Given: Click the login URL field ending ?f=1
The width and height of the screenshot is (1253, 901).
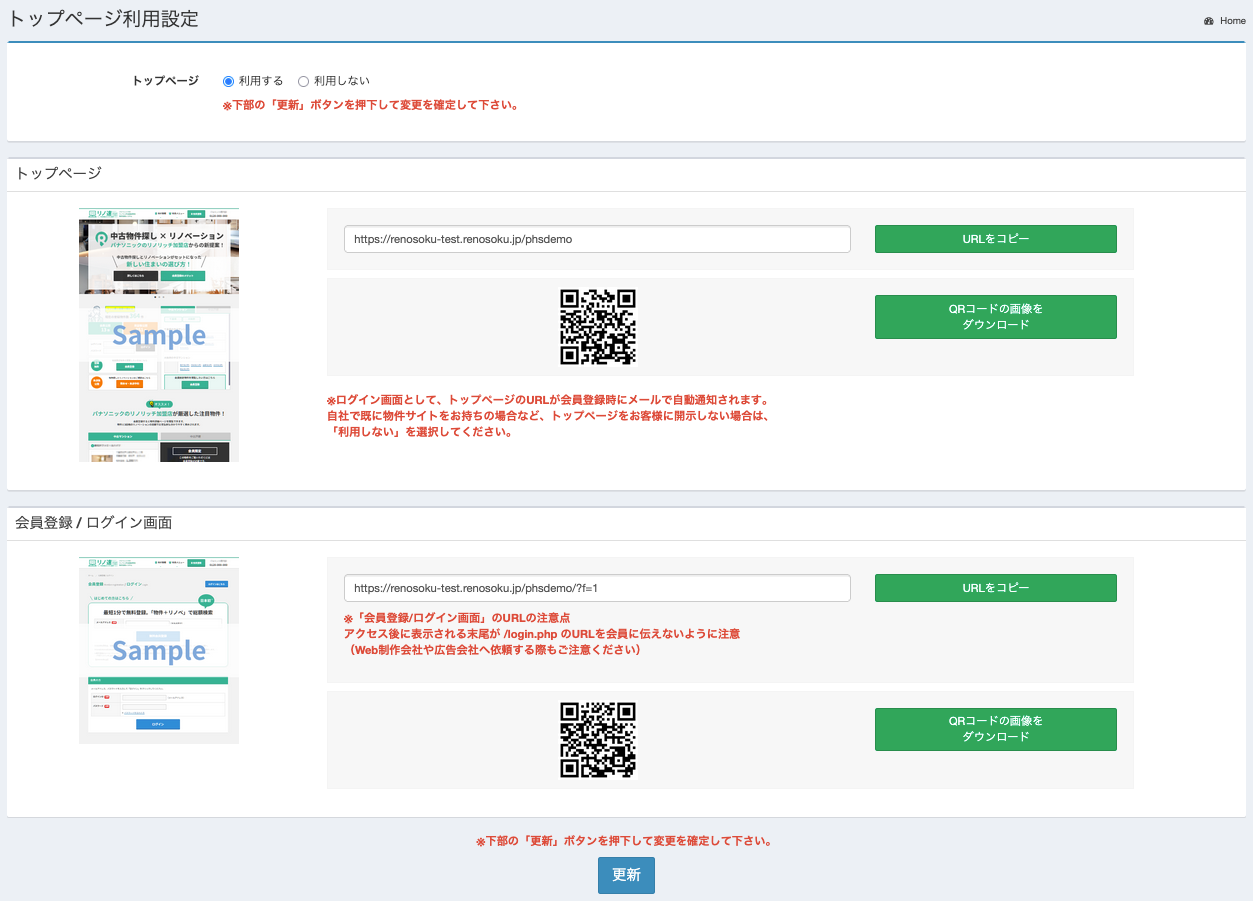Looking at the screenshot, I should point(597,588).
